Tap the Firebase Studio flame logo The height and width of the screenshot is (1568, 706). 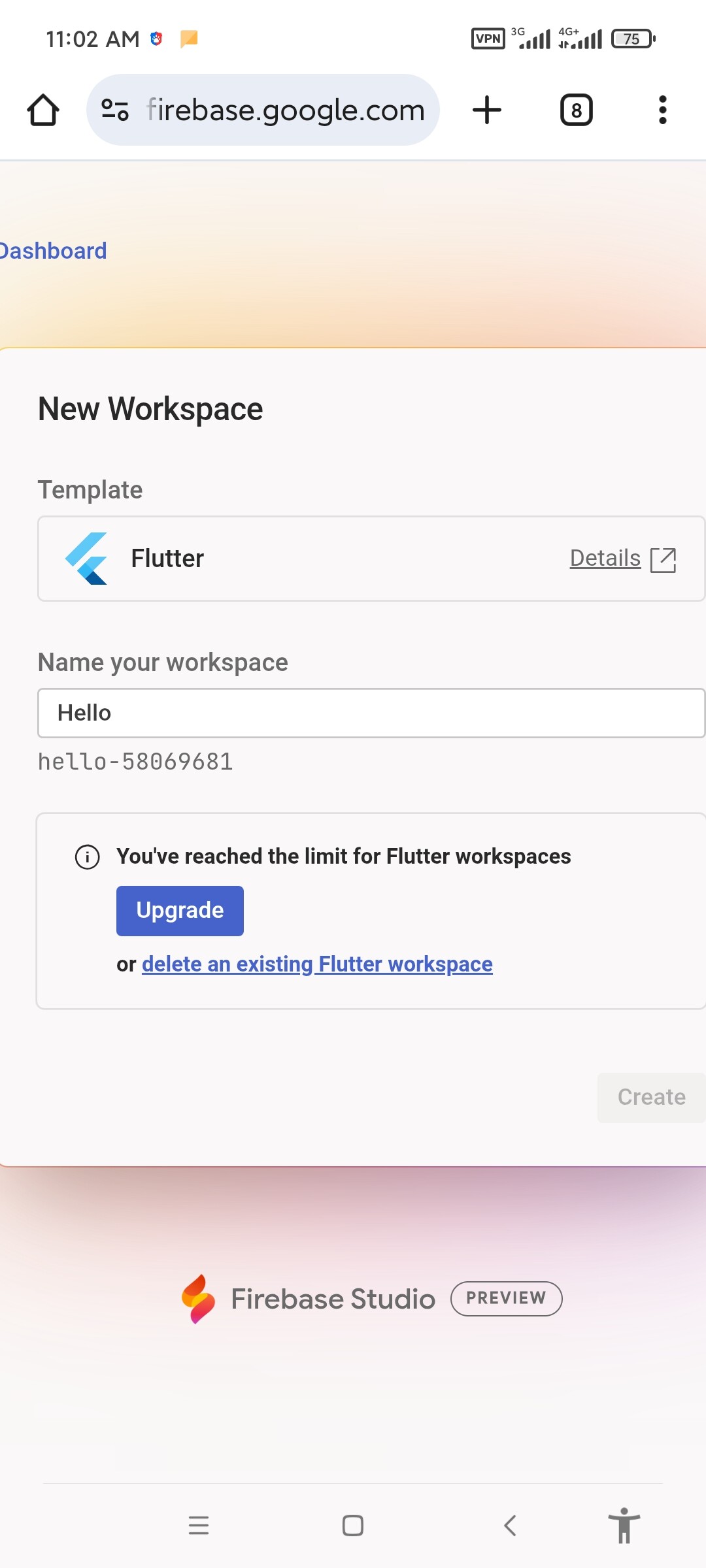(x=199, y=1299)
